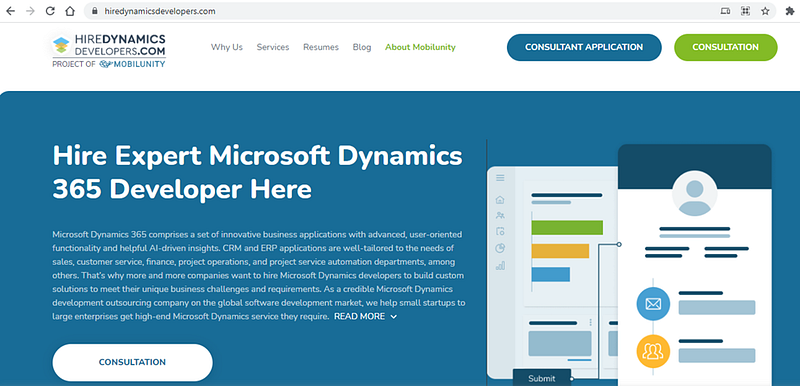Viewport: 800px width, 386px height.
Task: Open the browser home page icon
Action: [x=70, y=11]
